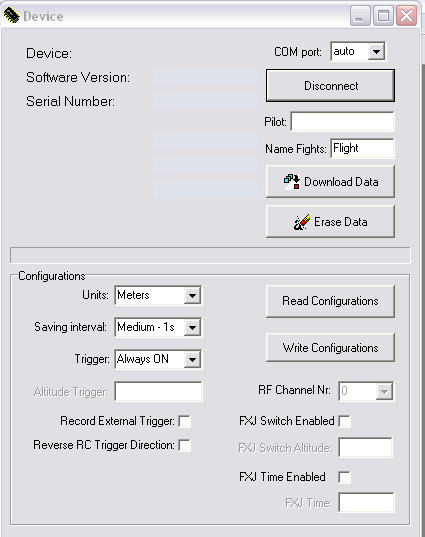Check the FXJ Switch Enabled box
The image size is (425, 537).
tap(345, 421)
